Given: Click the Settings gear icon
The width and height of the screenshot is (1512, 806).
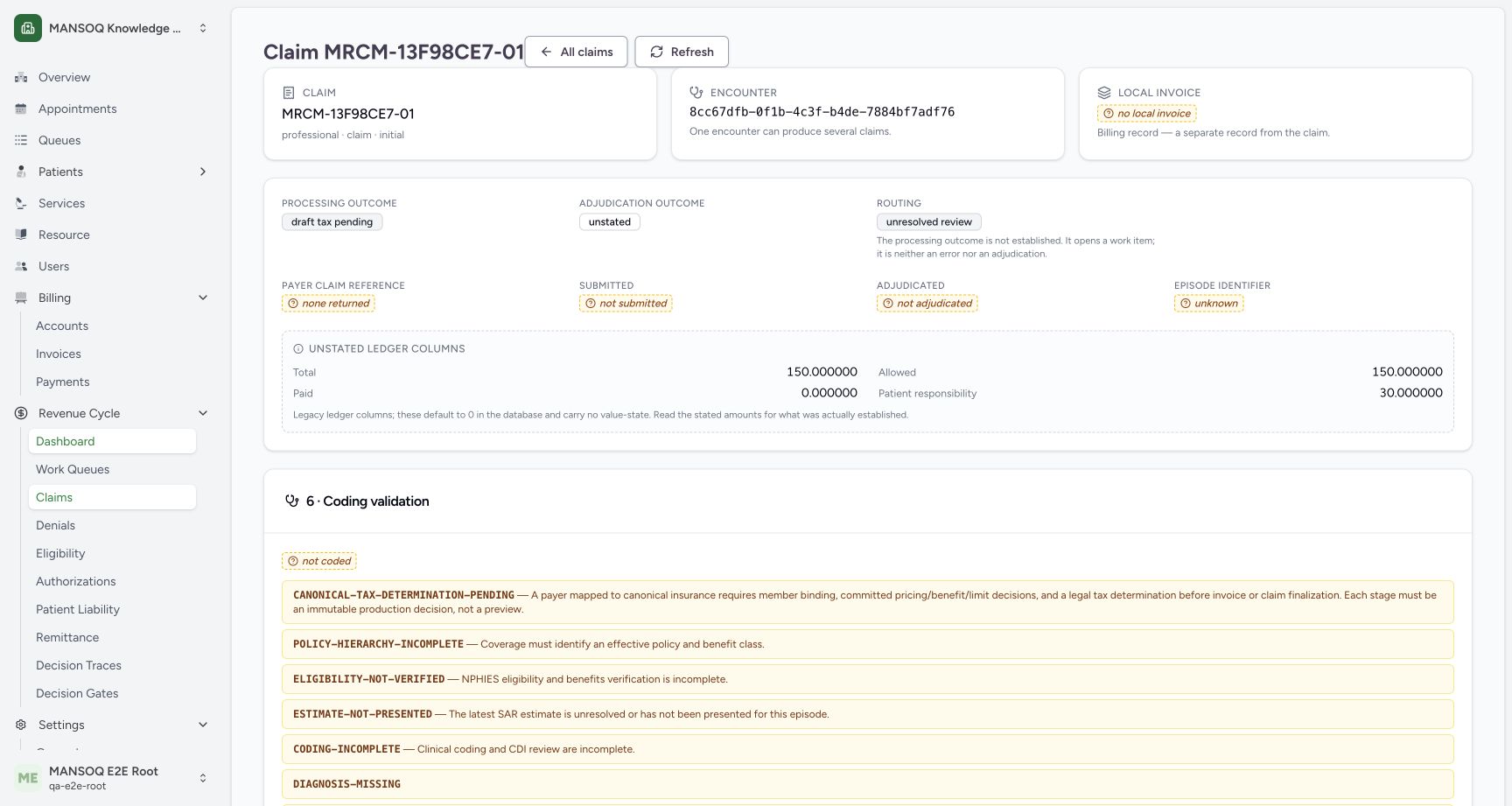Looking at the screenshot, I should (x=21, y=725).
